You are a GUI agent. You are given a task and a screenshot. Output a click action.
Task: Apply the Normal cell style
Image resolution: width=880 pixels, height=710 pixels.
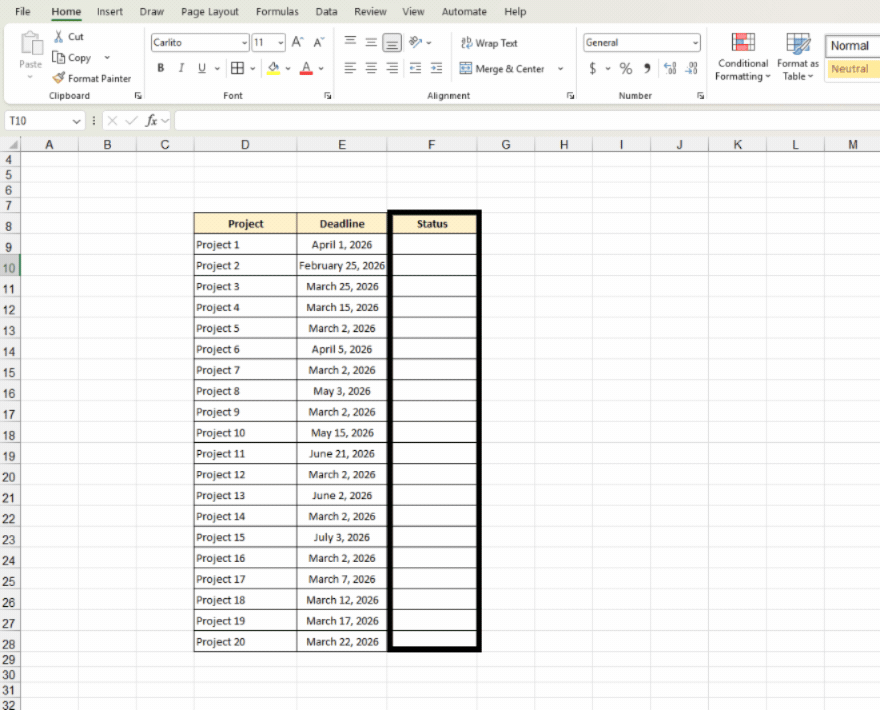pyautogui.click(x=852, y=45)
